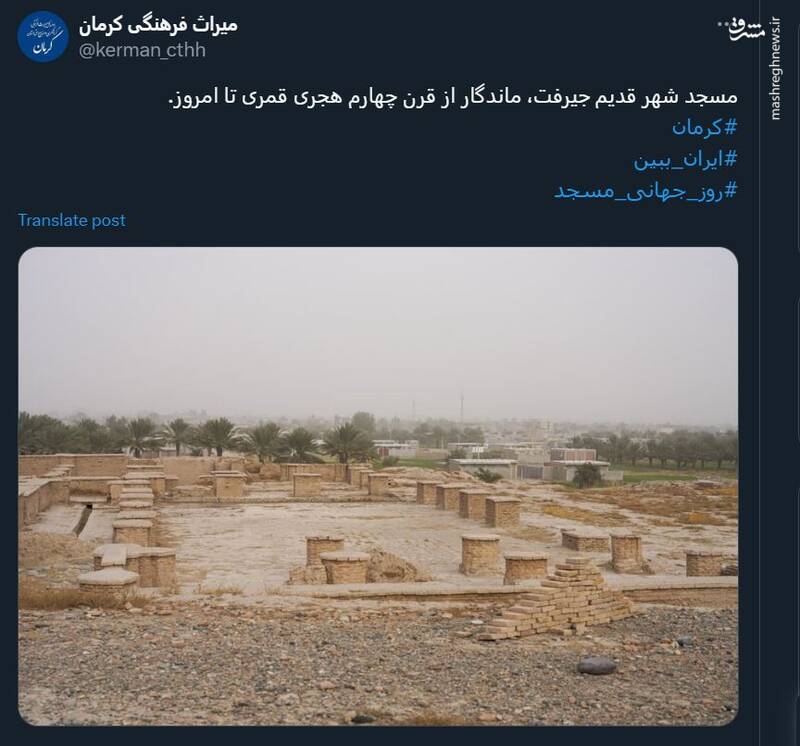Click the dark round stone in photo foreground
The height and width of the screenshot is (746, 800).
click(597, 665)
